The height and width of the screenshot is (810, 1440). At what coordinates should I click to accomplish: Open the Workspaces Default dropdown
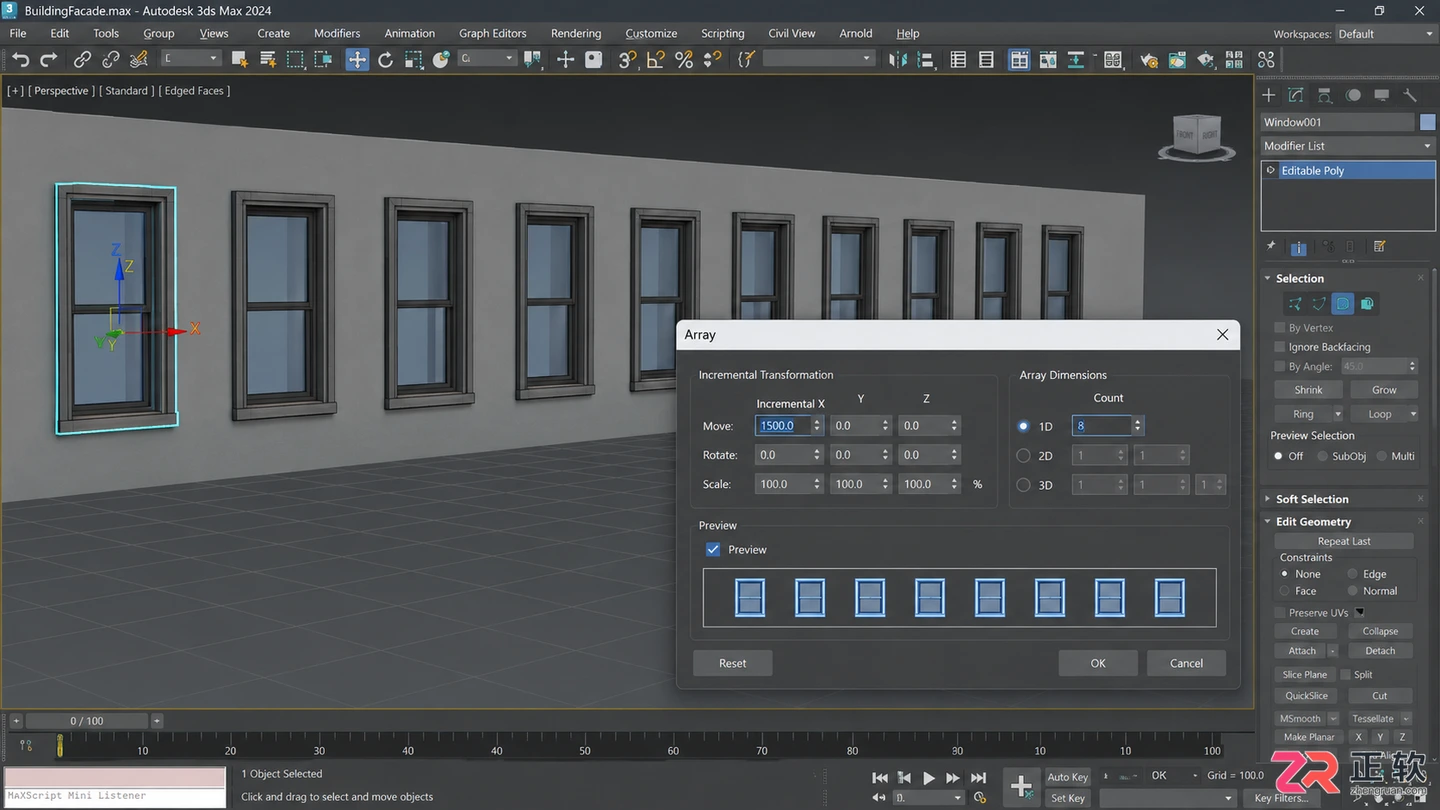point(1384,34)
